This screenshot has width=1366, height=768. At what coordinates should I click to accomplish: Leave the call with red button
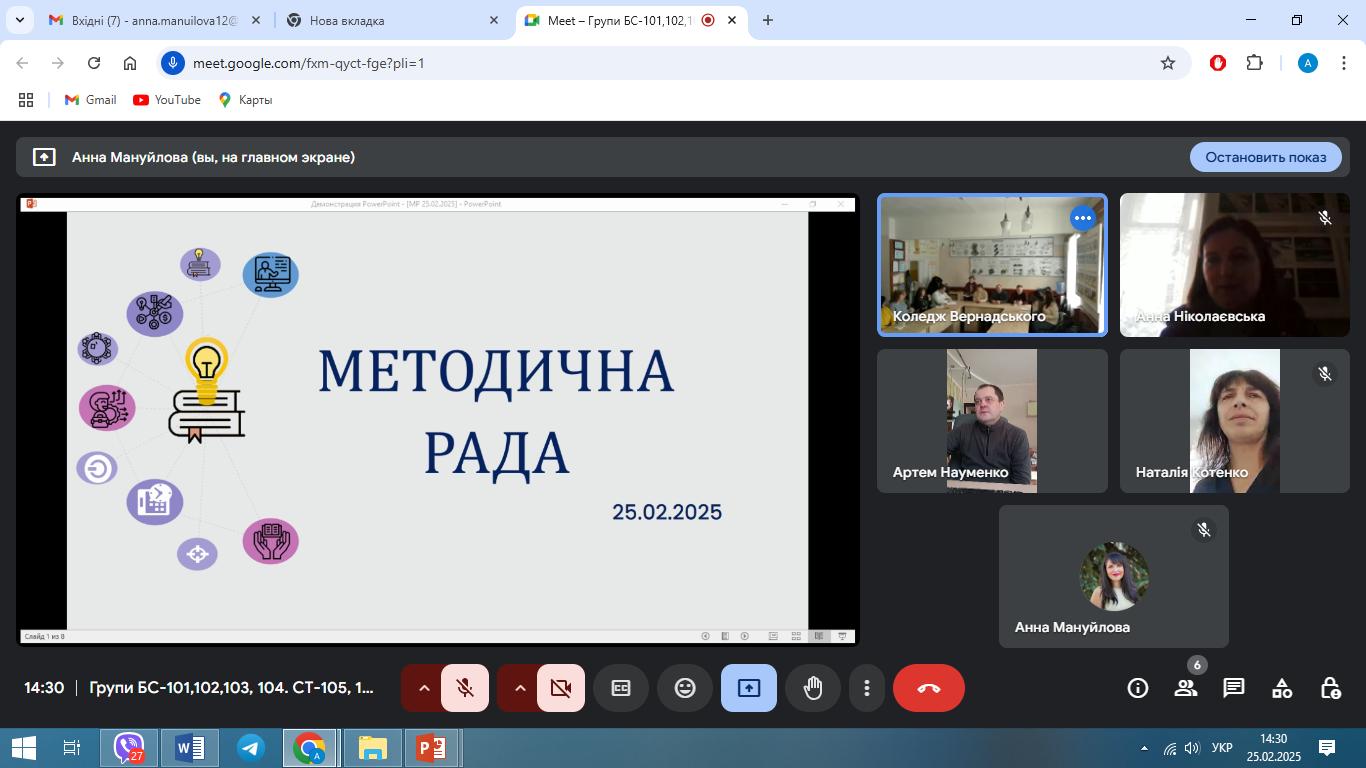pyautogui.click(x=929, y=688)
